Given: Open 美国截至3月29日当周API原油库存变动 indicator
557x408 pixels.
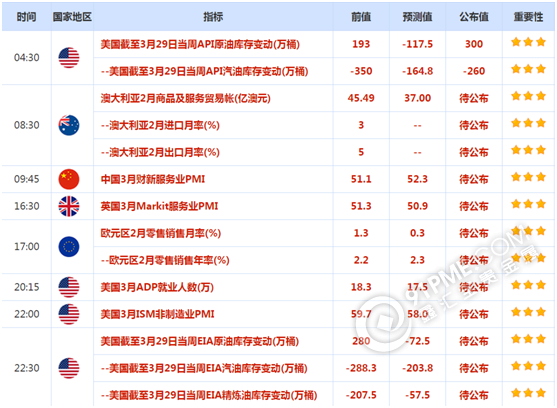Looking at the screenshot, I should pyautogui.click(x=200, y=44).
